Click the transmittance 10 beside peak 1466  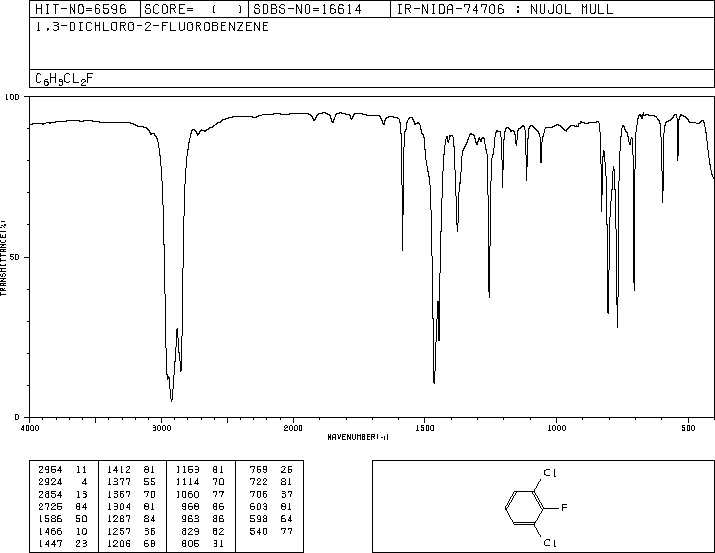click(81, 532)
